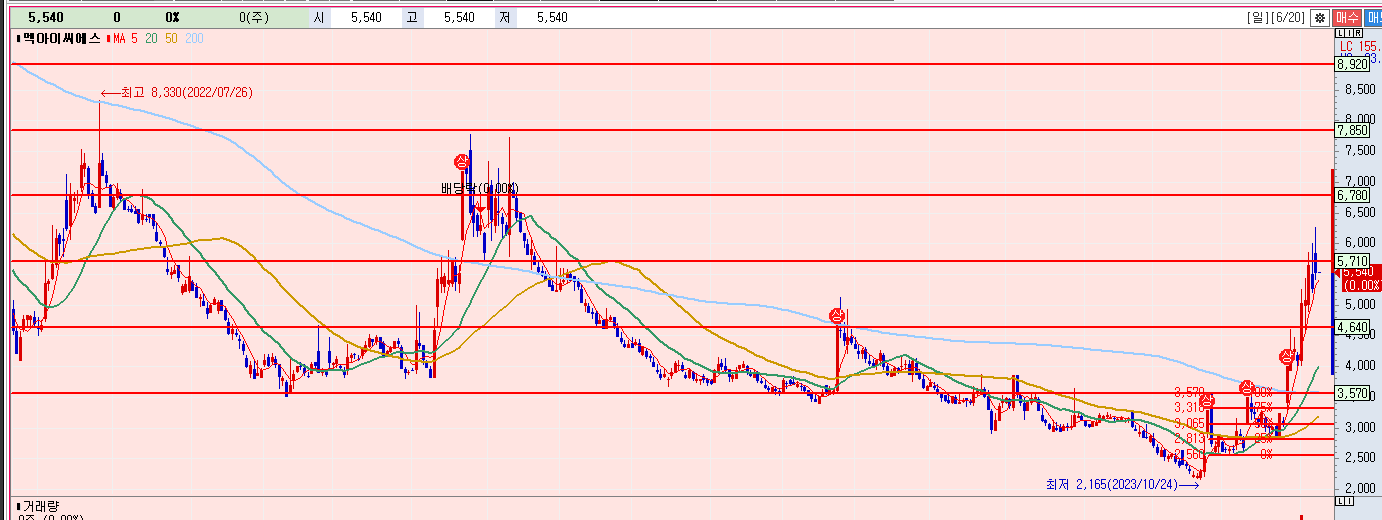Click the 3,570 price line tag
1382x520 pixels.
coord(1351,393)
